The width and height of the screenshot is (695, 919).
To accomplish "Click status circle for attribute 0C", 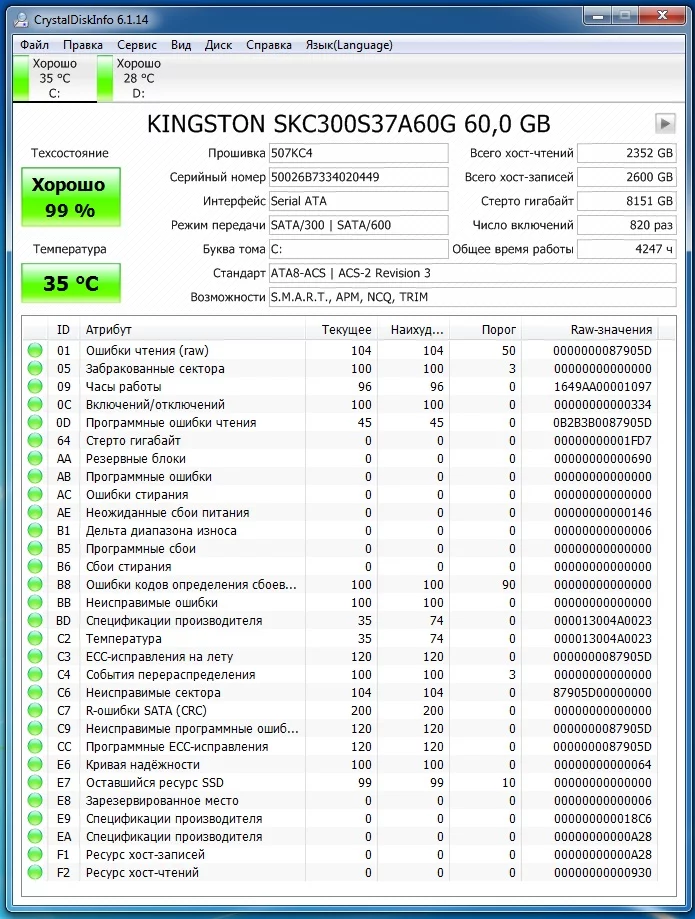I will click(35, 404).
